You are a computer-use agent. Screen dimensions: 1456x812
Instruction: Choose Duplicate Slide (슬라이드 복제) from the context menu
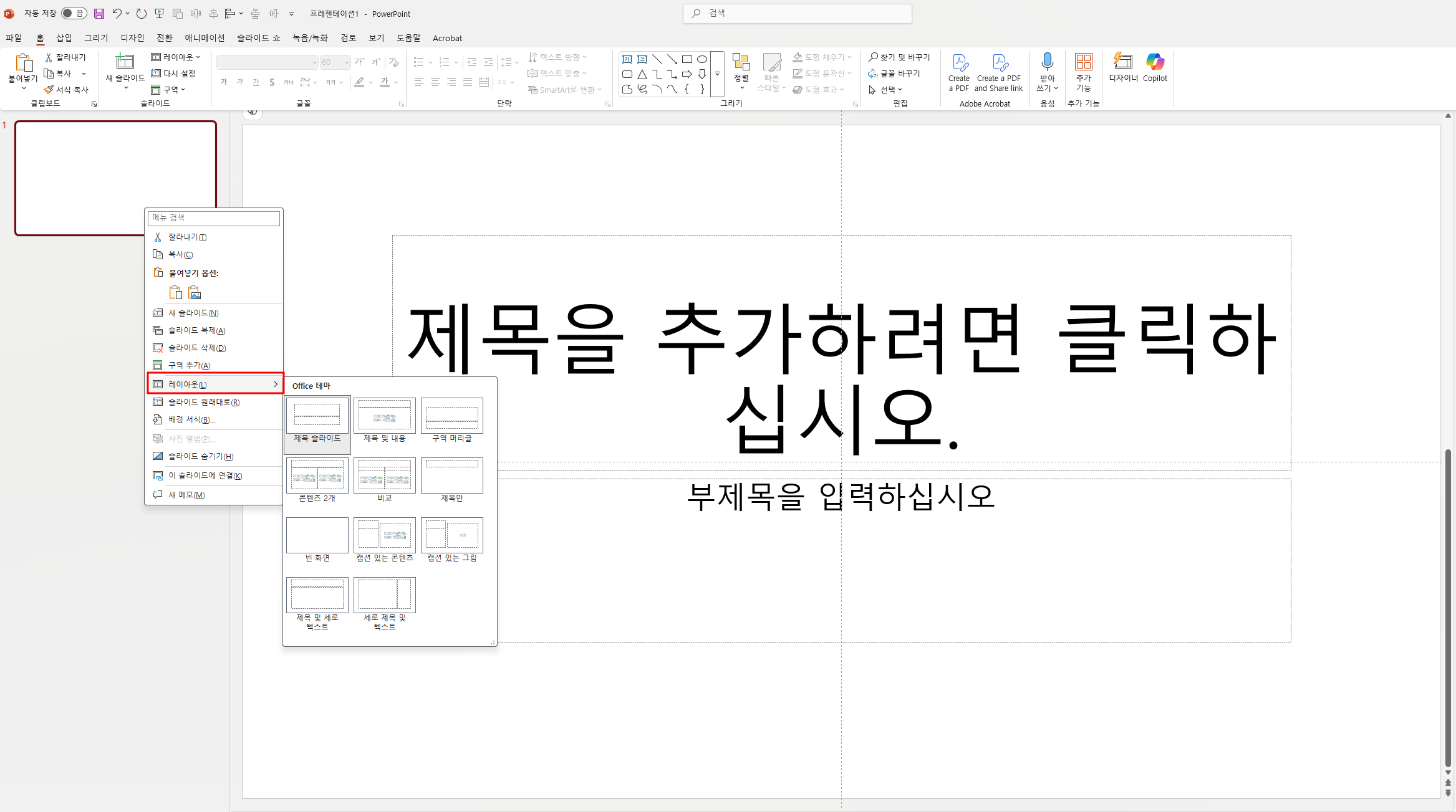tap(196, 330)
